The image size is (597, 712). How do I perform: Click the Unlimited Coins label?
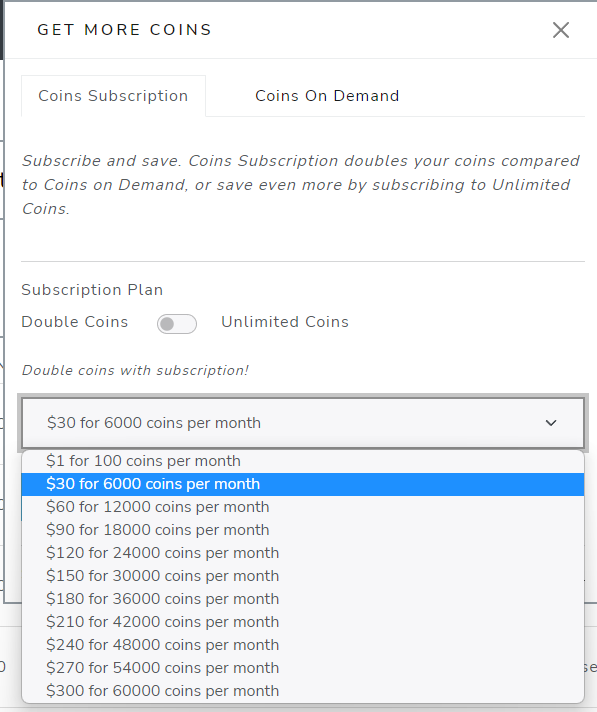285,322
